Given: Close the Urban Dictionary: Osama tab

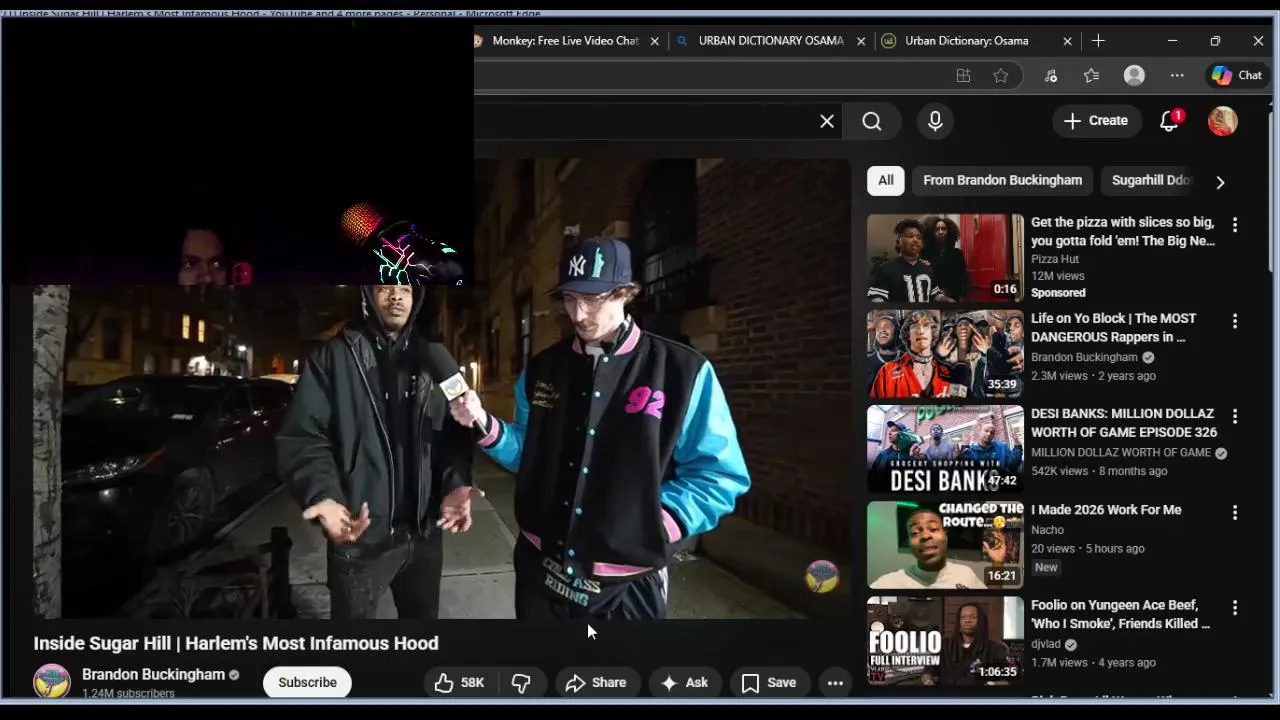Looking at the screenshot, I should pos(1067,41).
